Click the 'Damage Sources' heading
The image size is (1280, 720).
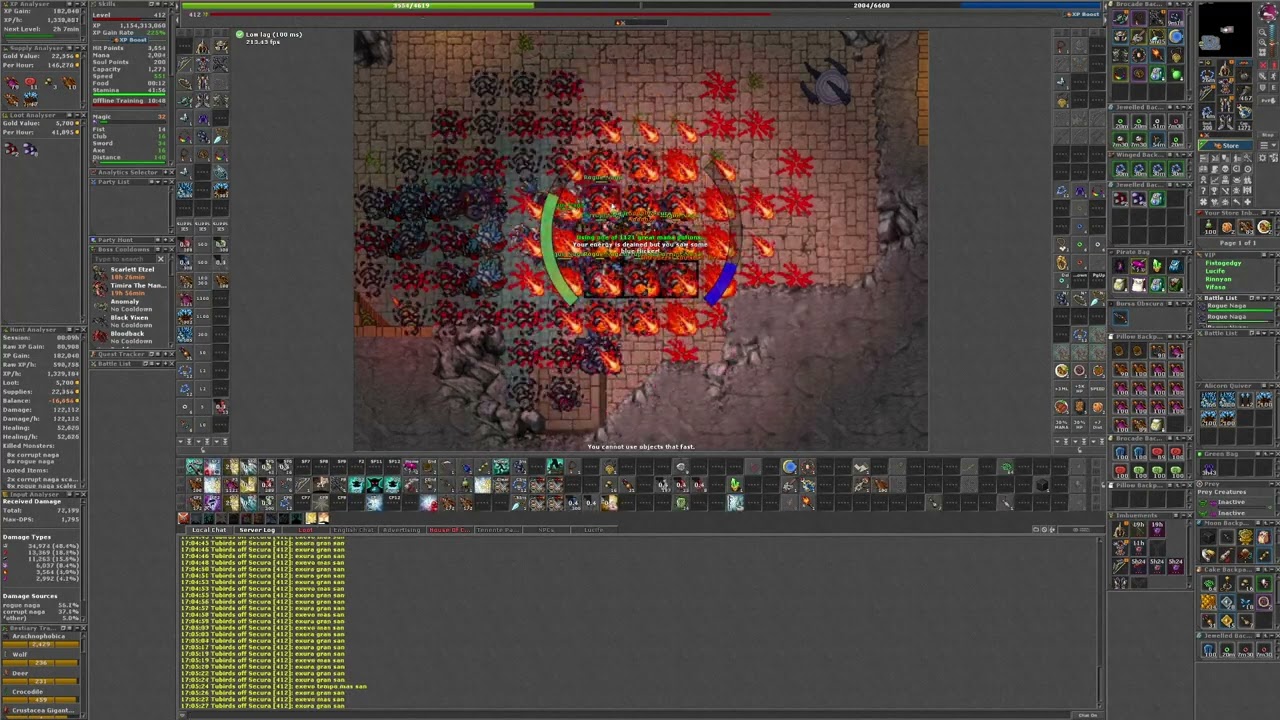(30, 596)
